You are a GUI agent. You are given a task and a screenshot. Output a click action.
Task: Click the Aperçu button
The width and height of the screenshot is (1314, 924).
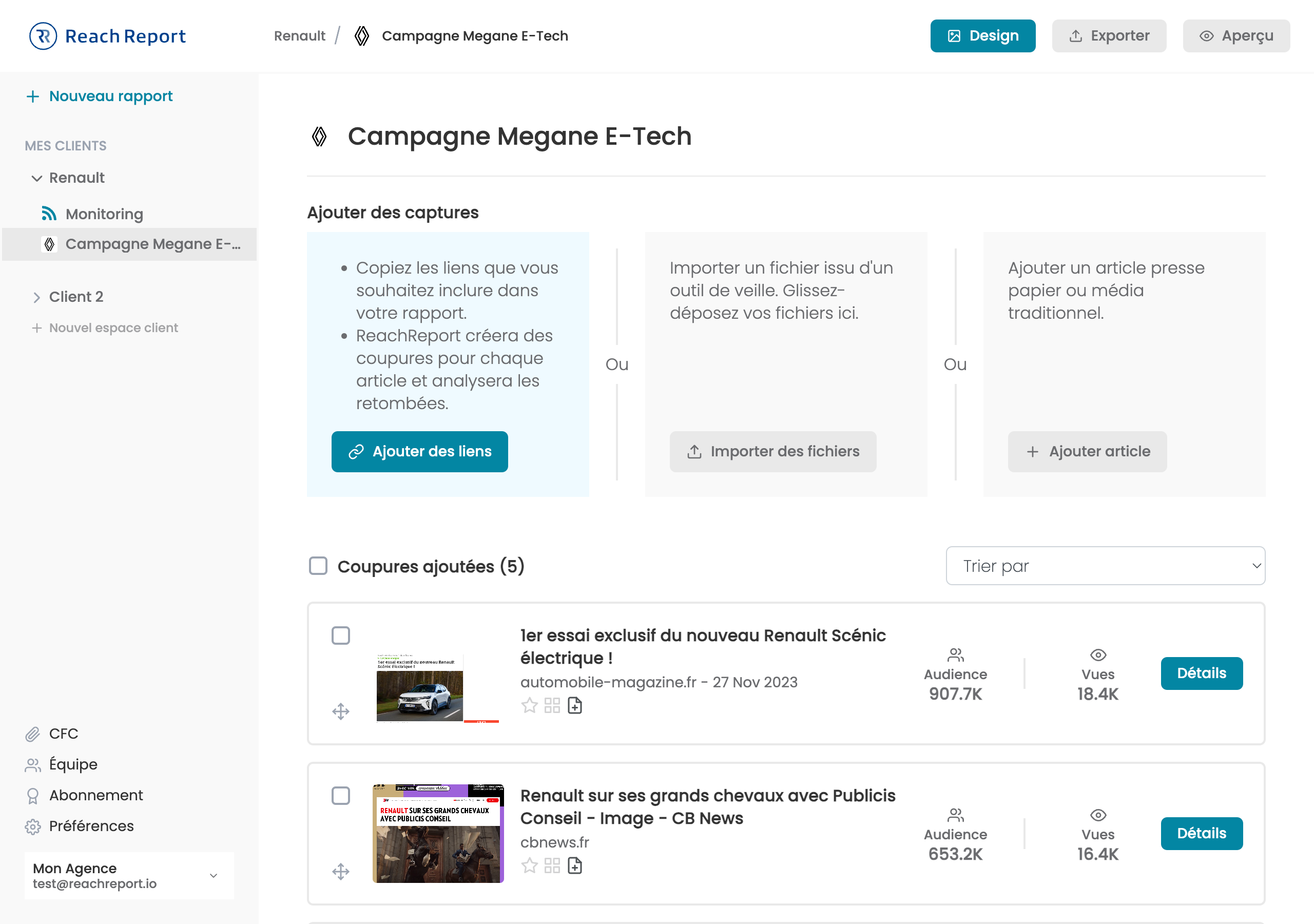point(1236,36)
